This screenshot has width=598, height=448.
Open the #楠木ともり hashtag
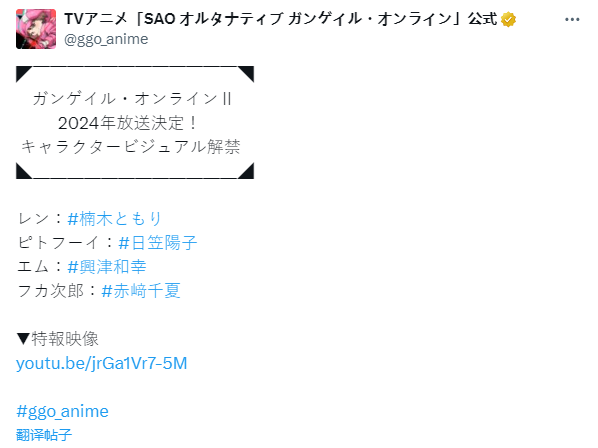pyautogui.click(x=115, y=219)
